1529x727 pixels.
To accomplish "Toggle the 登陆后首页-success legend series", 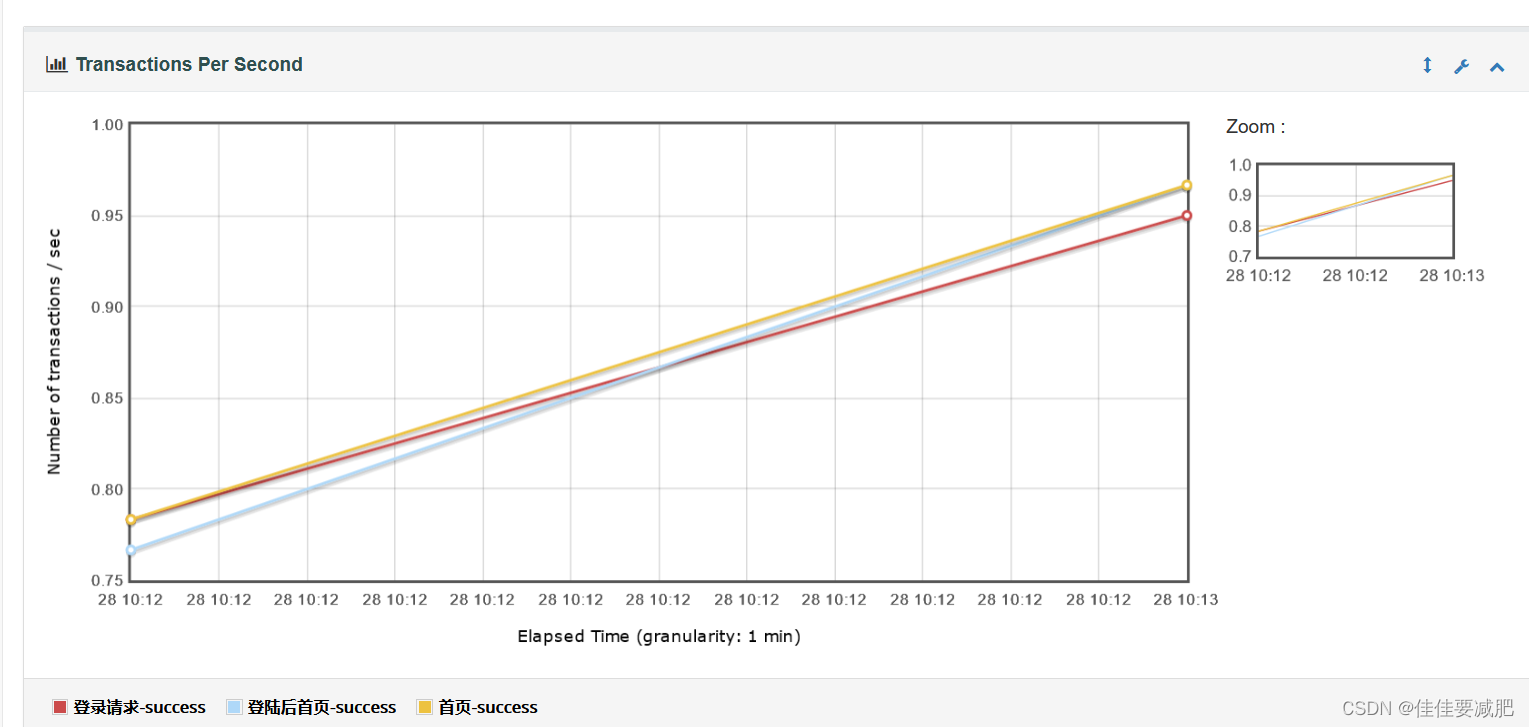I will pyautogui.click(x=312, y=707).
